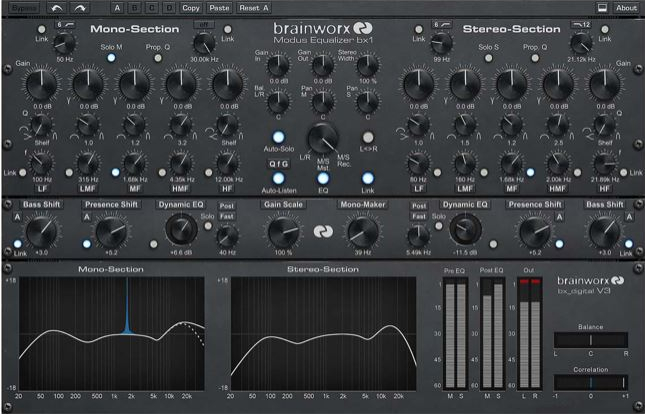Viewport: 645px width, 414px height.
Task: Select settings slot D
Action: pos(169,8)
